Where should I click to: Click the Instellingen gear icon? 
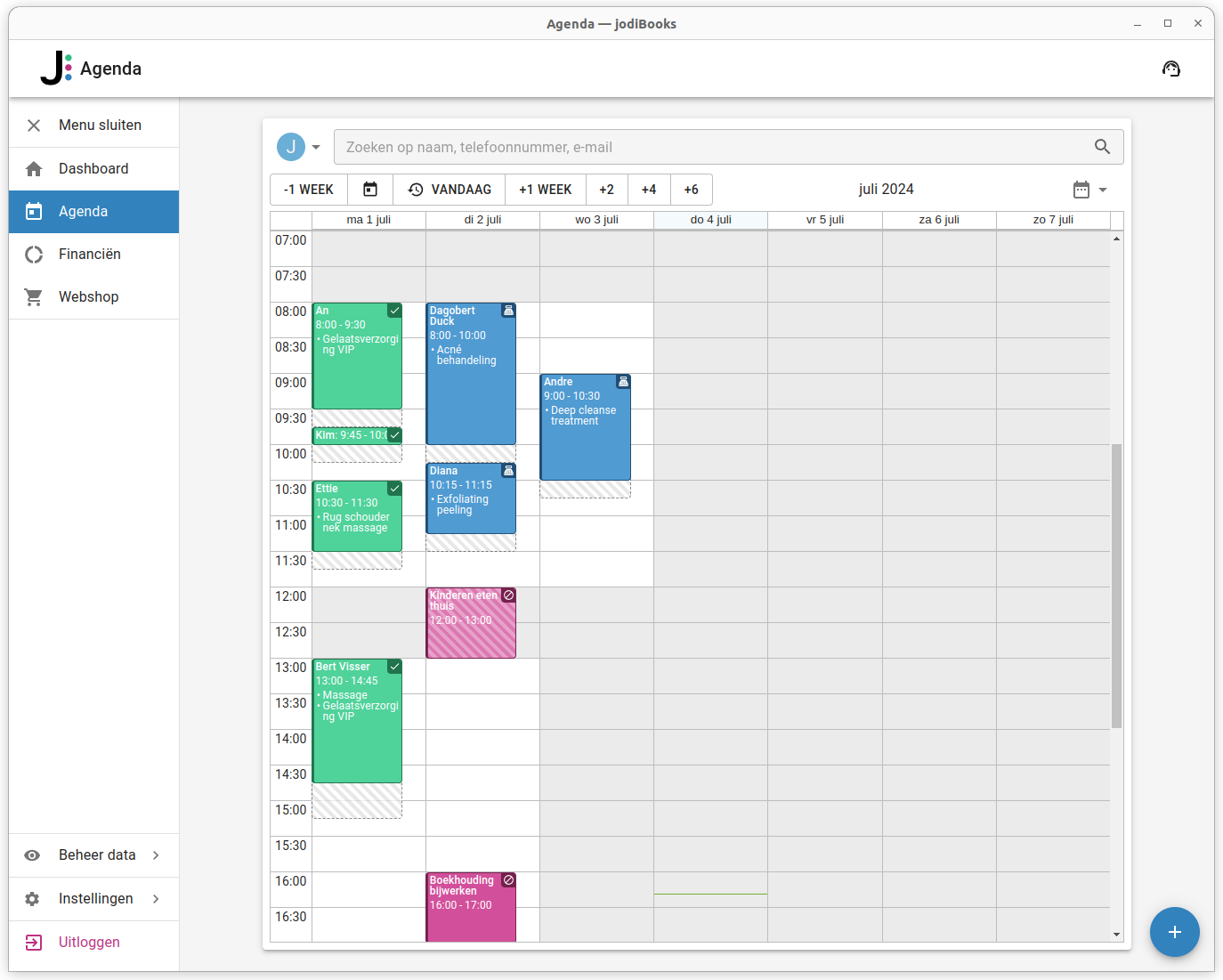[32, 899]
